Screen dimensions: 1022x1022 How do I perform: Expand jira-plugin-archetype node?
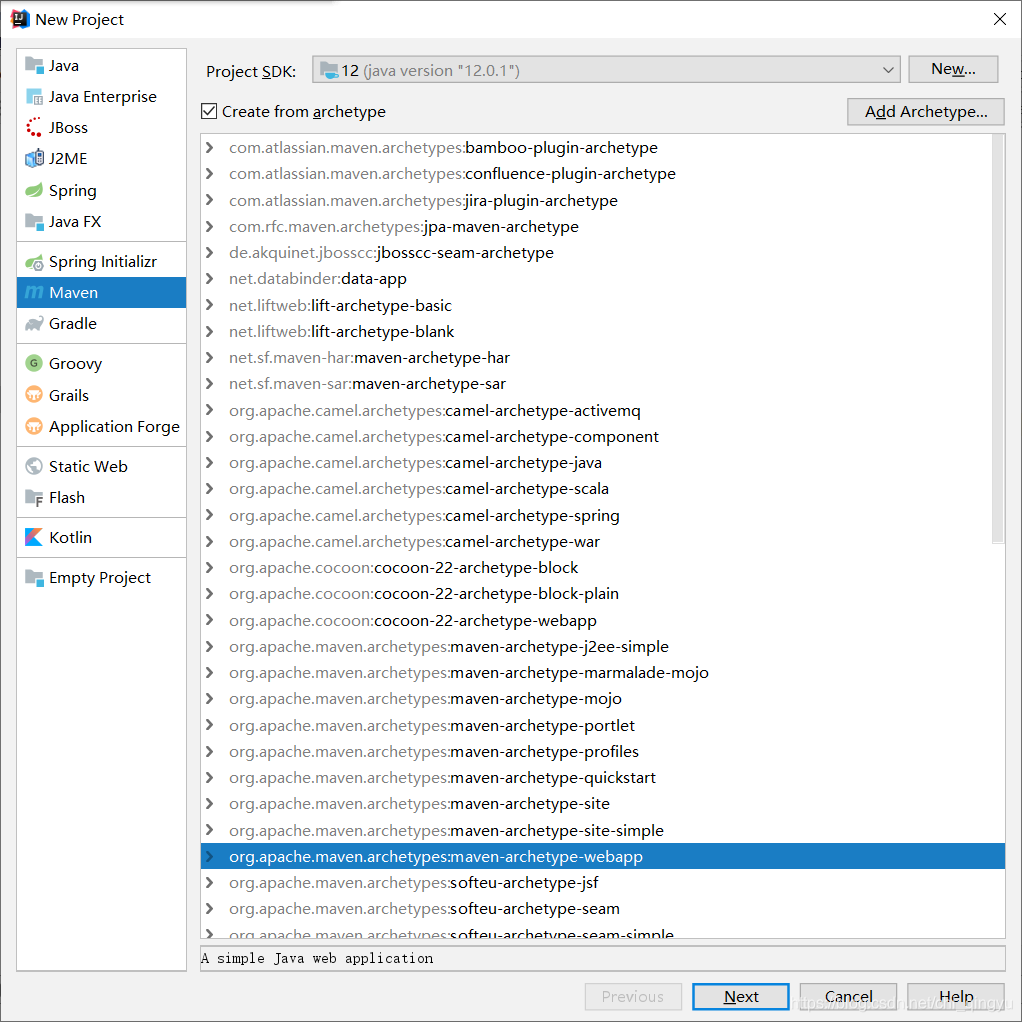point(209,201)
